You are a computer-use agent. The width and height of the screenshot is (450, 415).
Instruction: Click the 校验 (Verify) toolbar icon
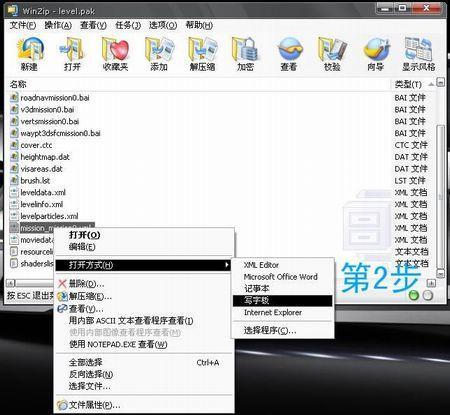pos(332,54)
